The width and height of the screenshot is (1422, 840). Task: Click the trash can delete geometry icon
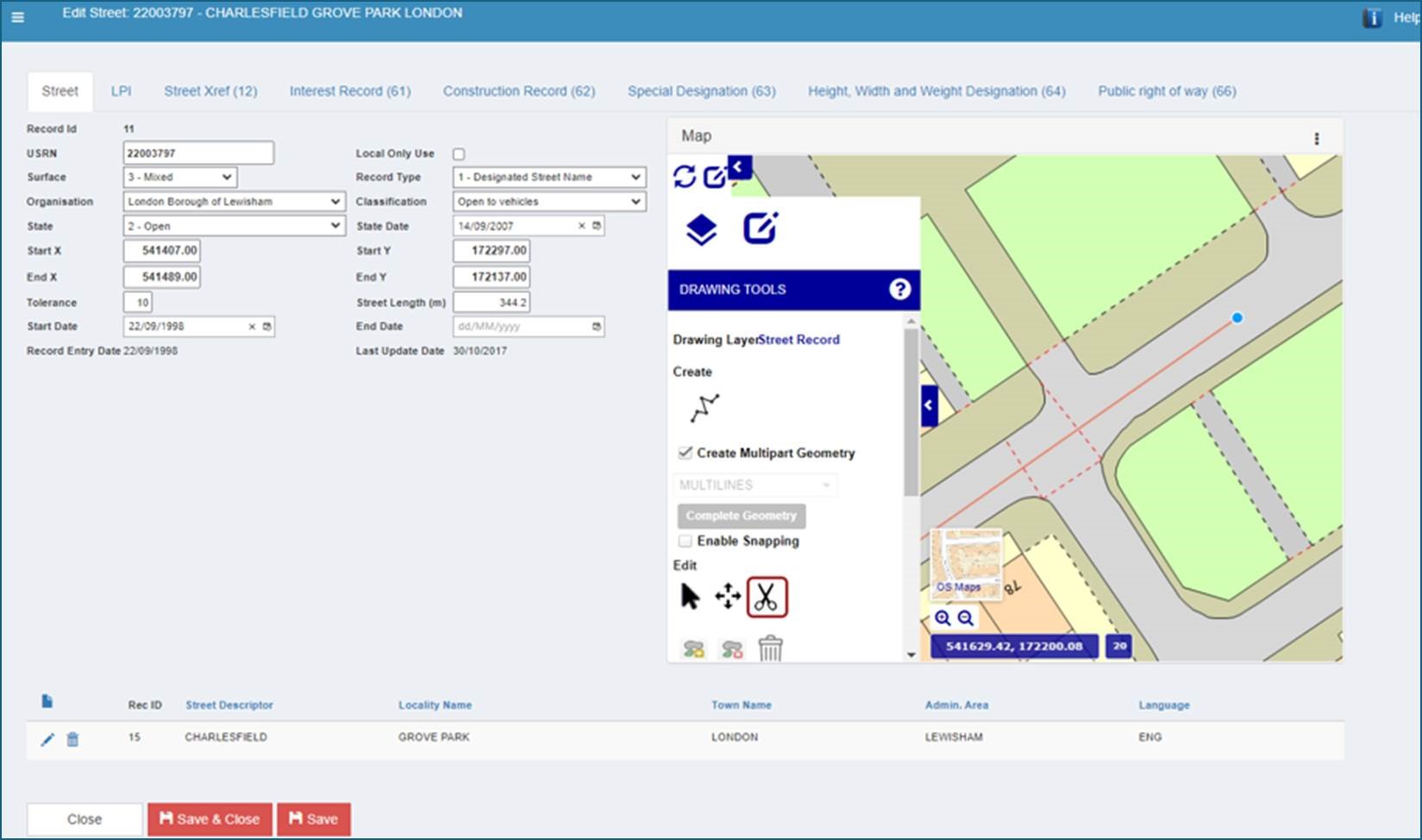[770, 648]
